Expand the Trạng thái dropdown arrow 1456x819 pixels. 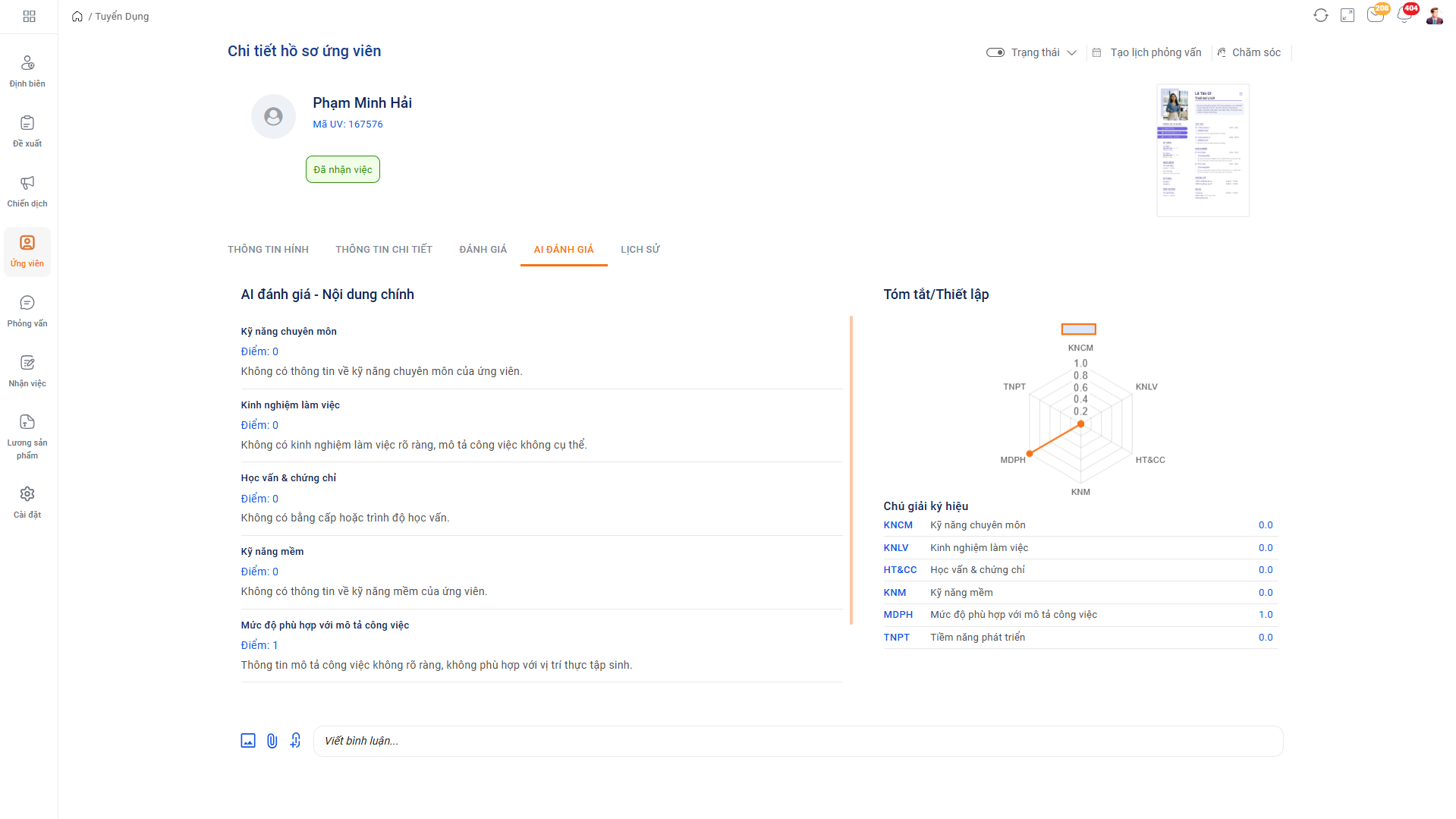click(x=1071, y=53)
